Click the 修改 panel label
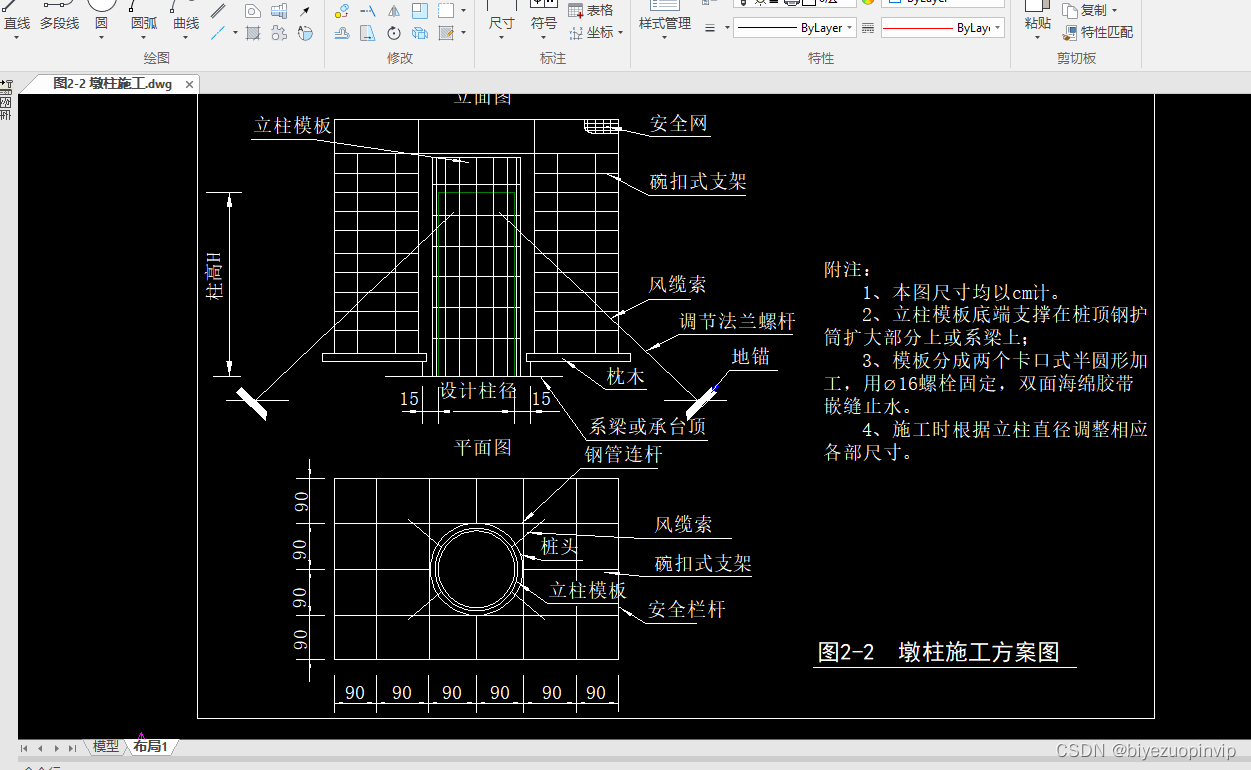1251x770 pixels. [400, 58]
